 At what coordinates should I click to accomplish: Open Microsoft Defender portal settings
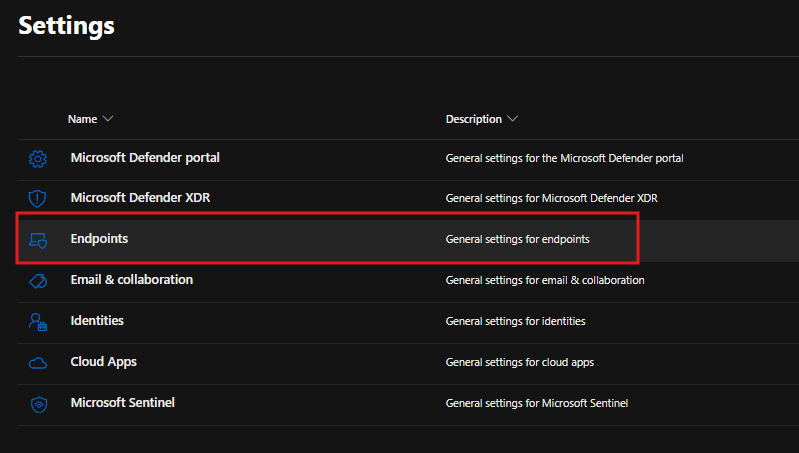[x=145, y=157]
